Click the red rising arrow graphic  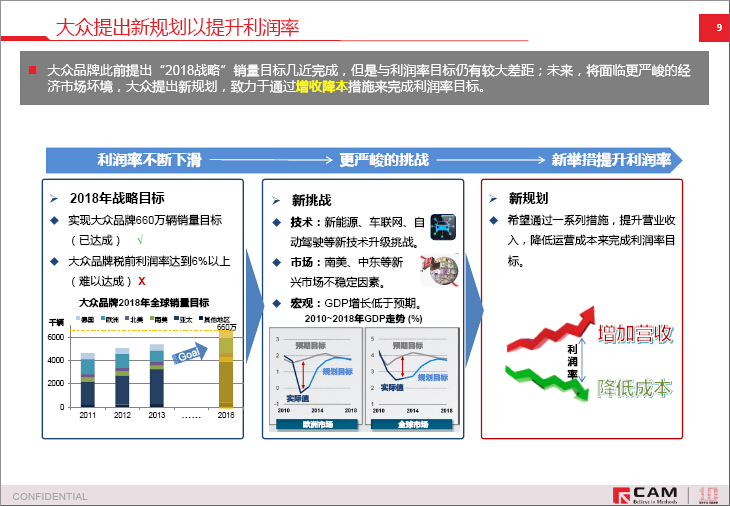551,329
